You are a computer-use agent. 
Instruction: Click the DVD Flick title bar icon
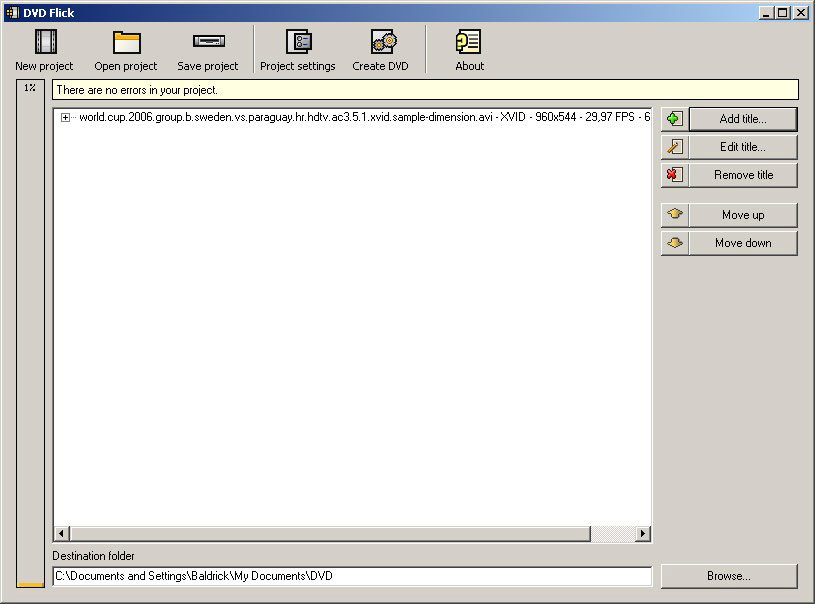[12, 12]
